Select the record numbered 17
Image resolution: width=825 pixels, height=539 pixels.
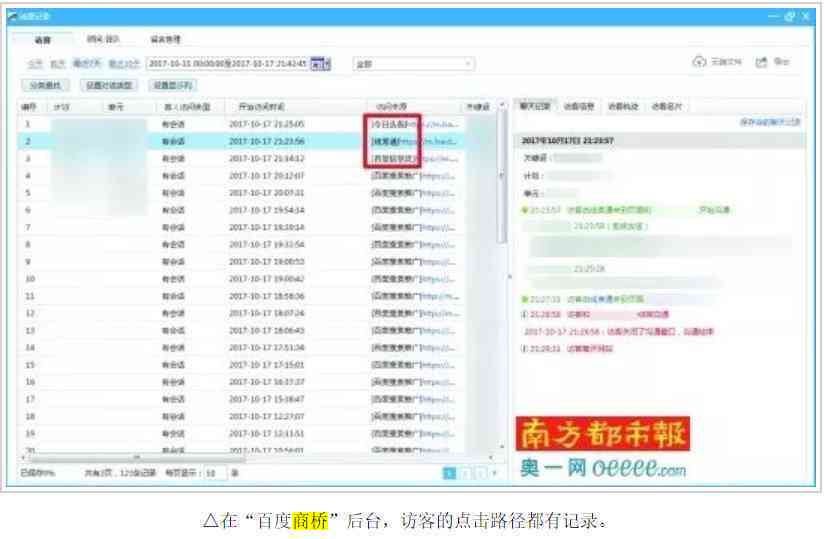coord(257,399)
